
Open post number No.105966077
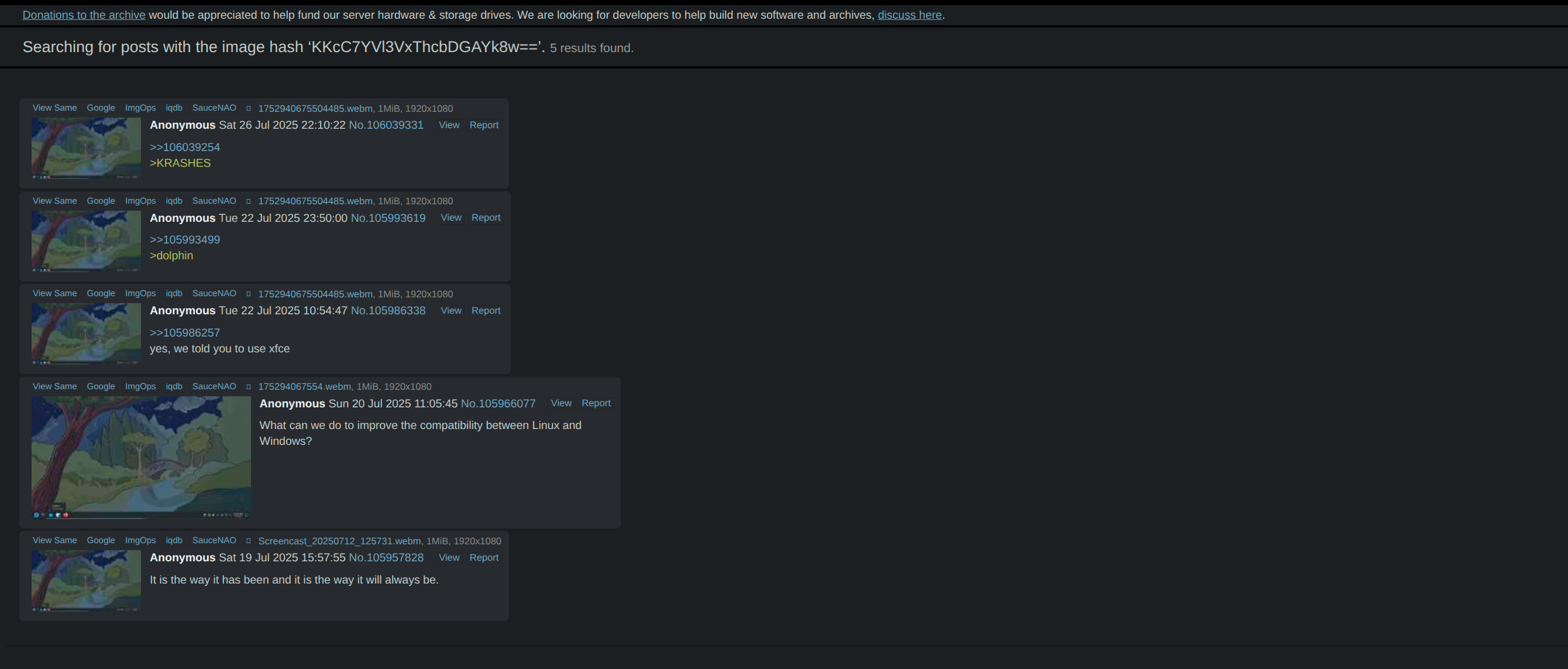pos(498,404)
